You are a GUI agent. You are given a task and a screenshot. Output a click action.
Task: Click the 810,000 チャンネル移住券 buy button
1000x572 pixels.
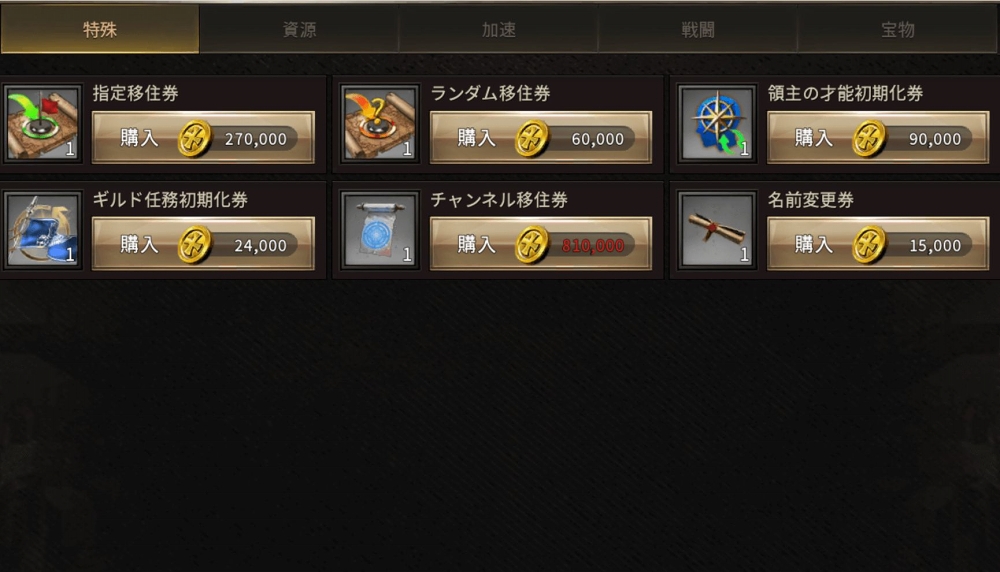(541, 244)
